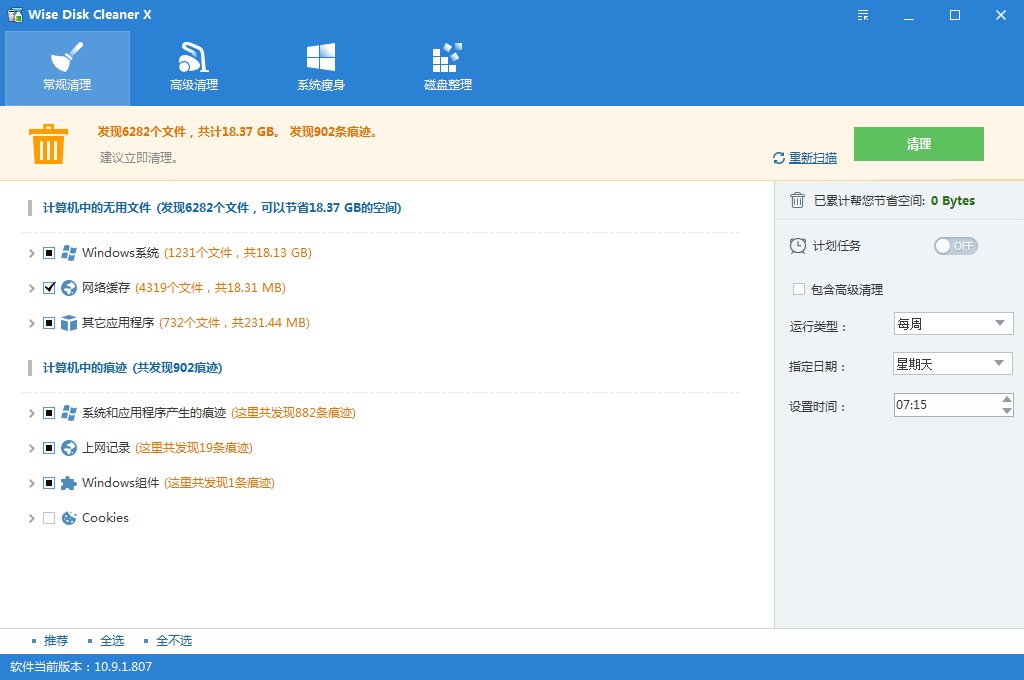Switch to the 系统瘦身 tab
Image resolution: width=1024 pixels, height=680 pixels.
point(321,67)
